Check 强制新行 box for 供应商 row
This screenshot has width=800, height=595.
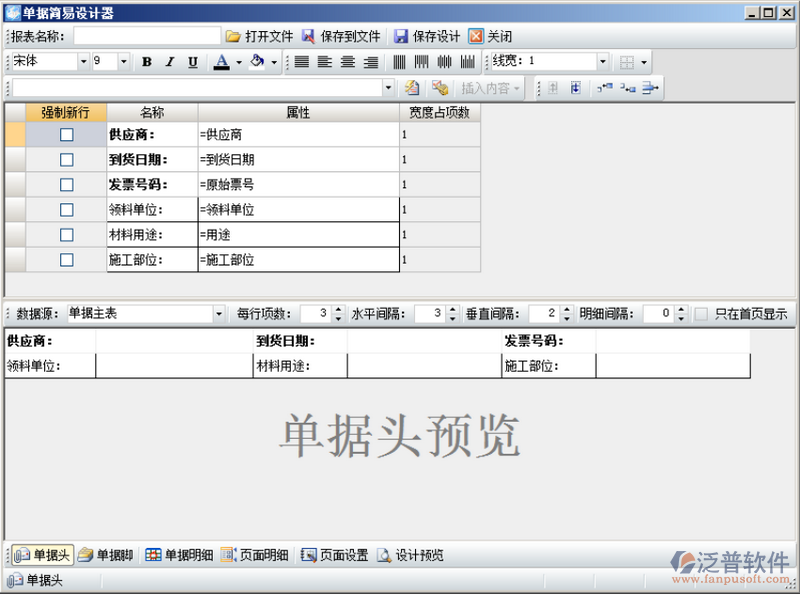[x=66, y=135]
